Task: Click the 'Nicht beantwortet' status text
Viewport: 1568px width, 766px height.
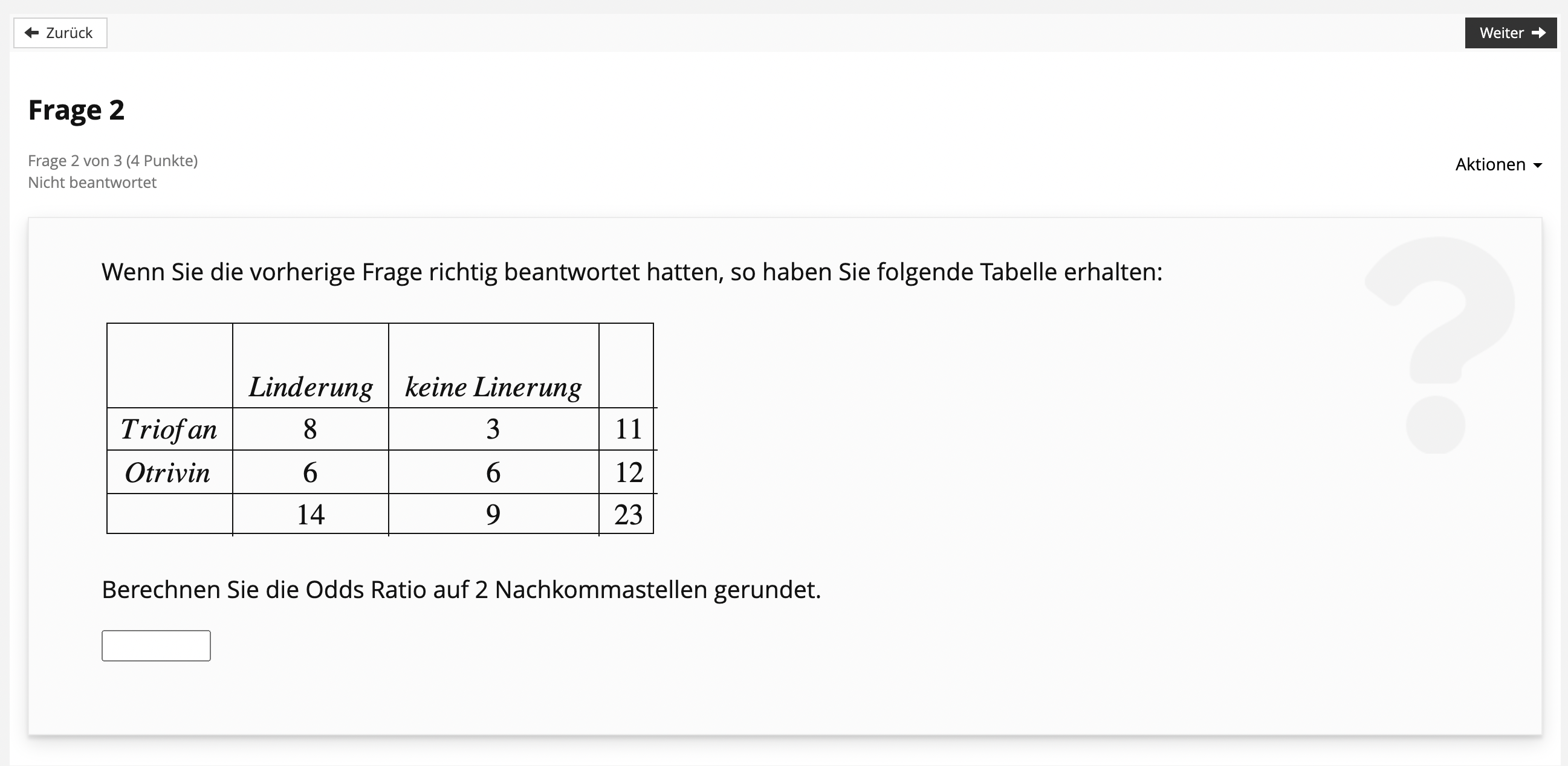Action: pos(92,182)
